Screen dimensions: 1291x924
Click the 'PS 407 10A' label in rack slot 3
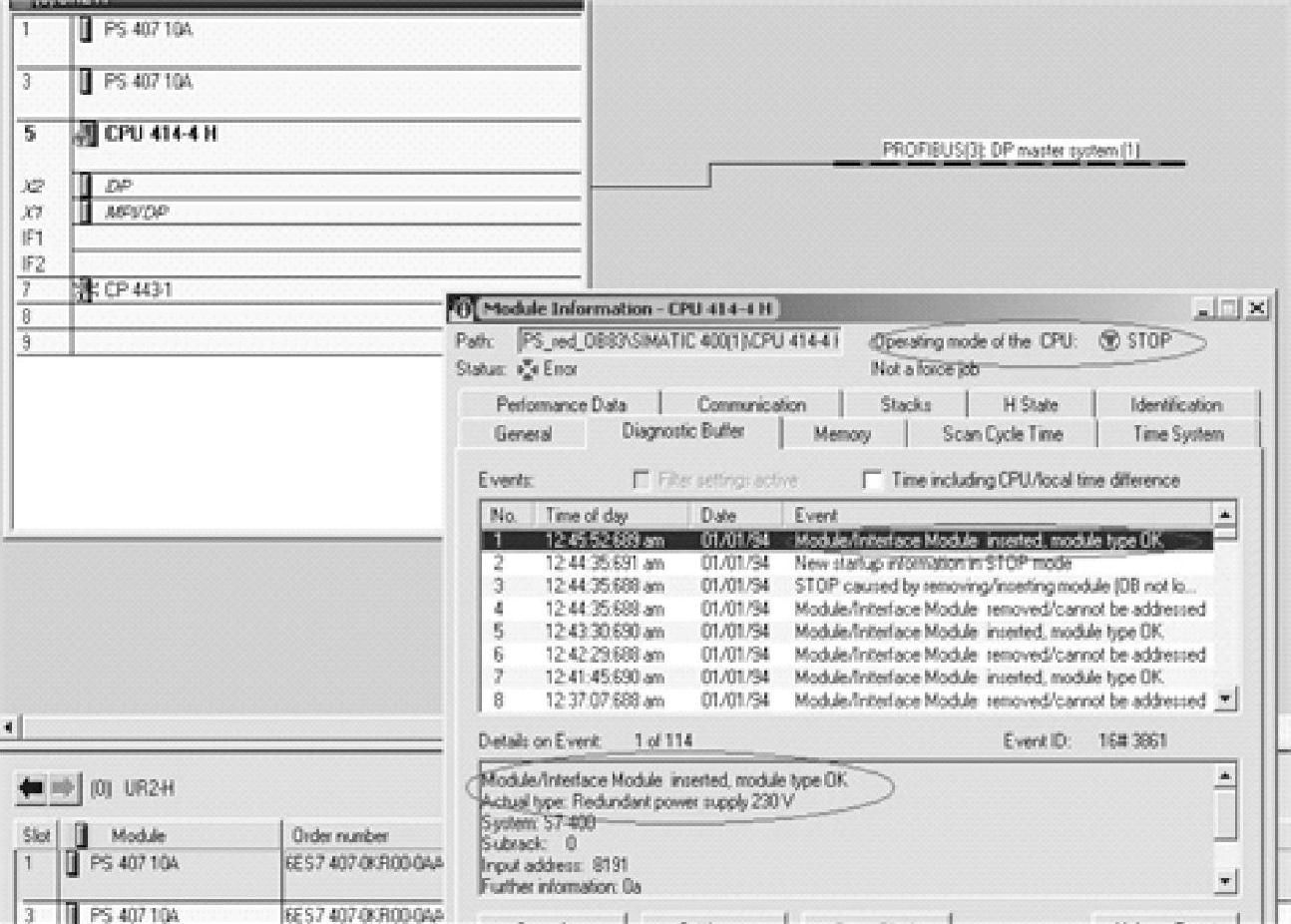click(x=149, y=82)
